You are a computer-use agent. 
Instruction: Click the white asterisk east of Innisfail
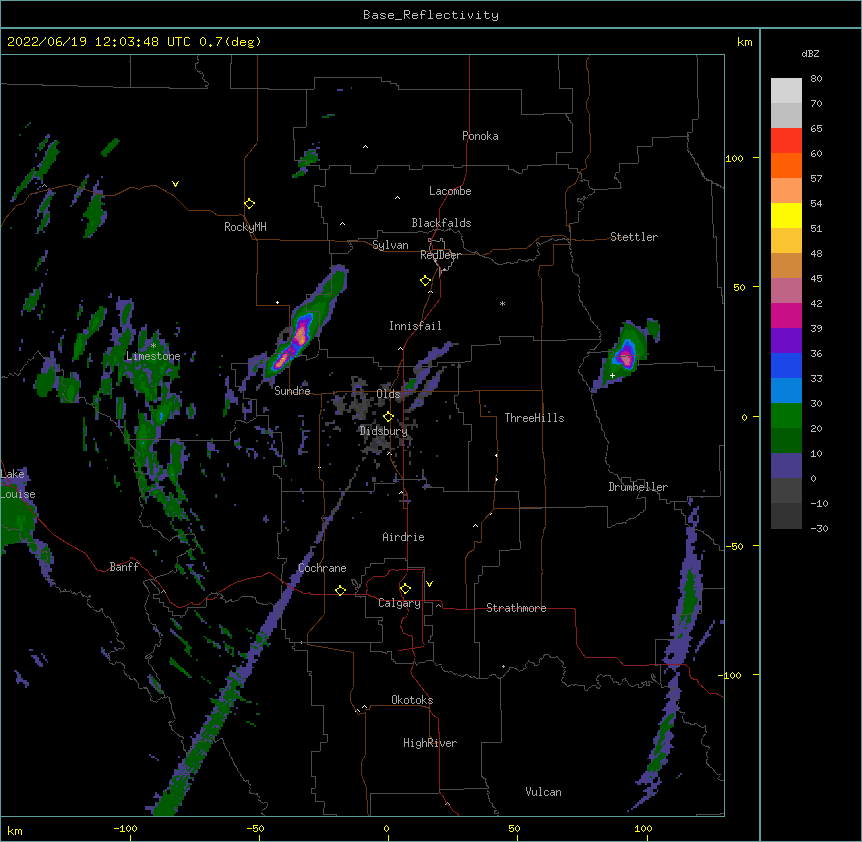click(x=502, y=304)
